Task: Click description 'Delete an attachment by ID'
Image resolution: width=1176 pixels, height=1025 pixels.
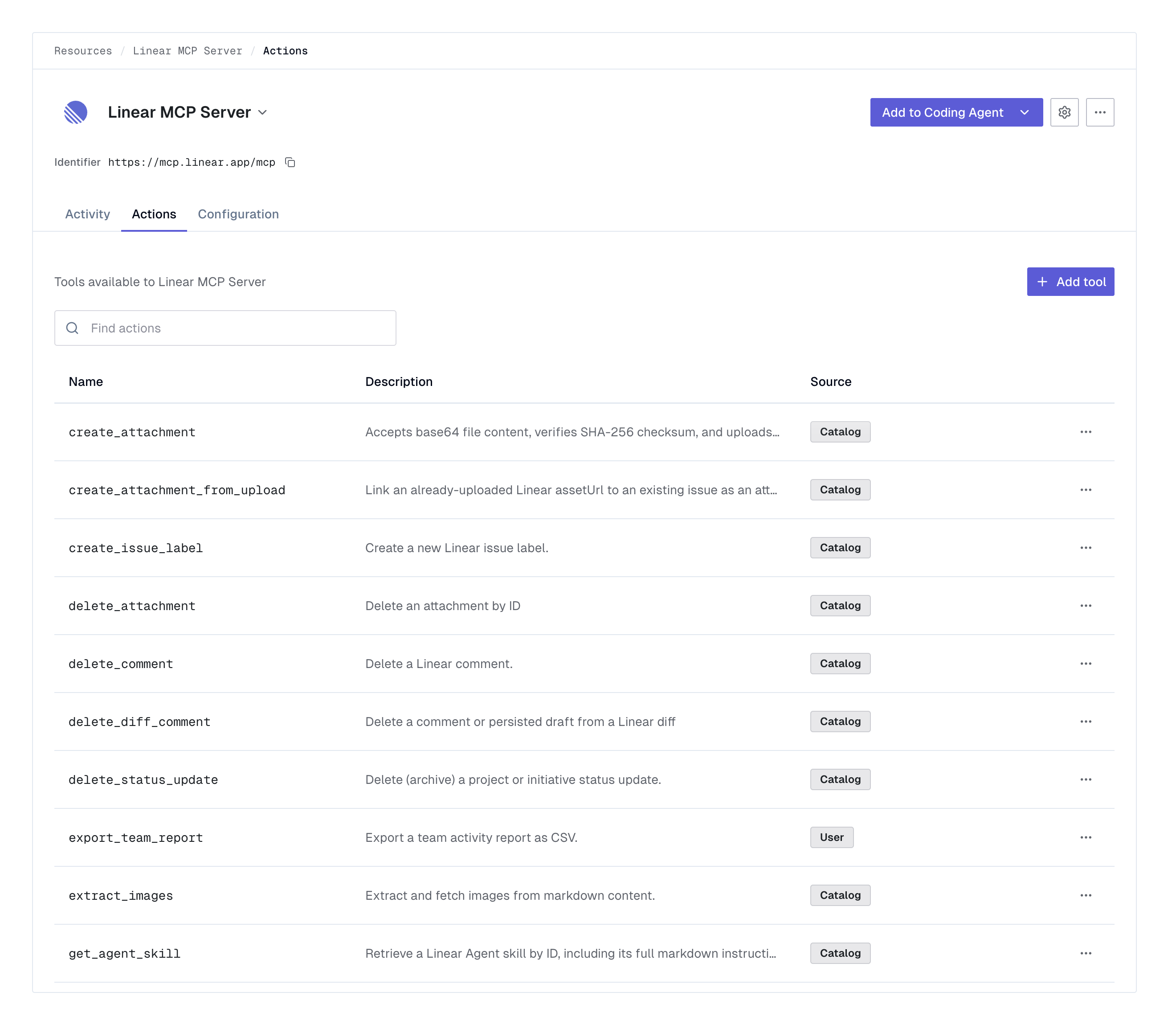Action: (x=442, y=606)
